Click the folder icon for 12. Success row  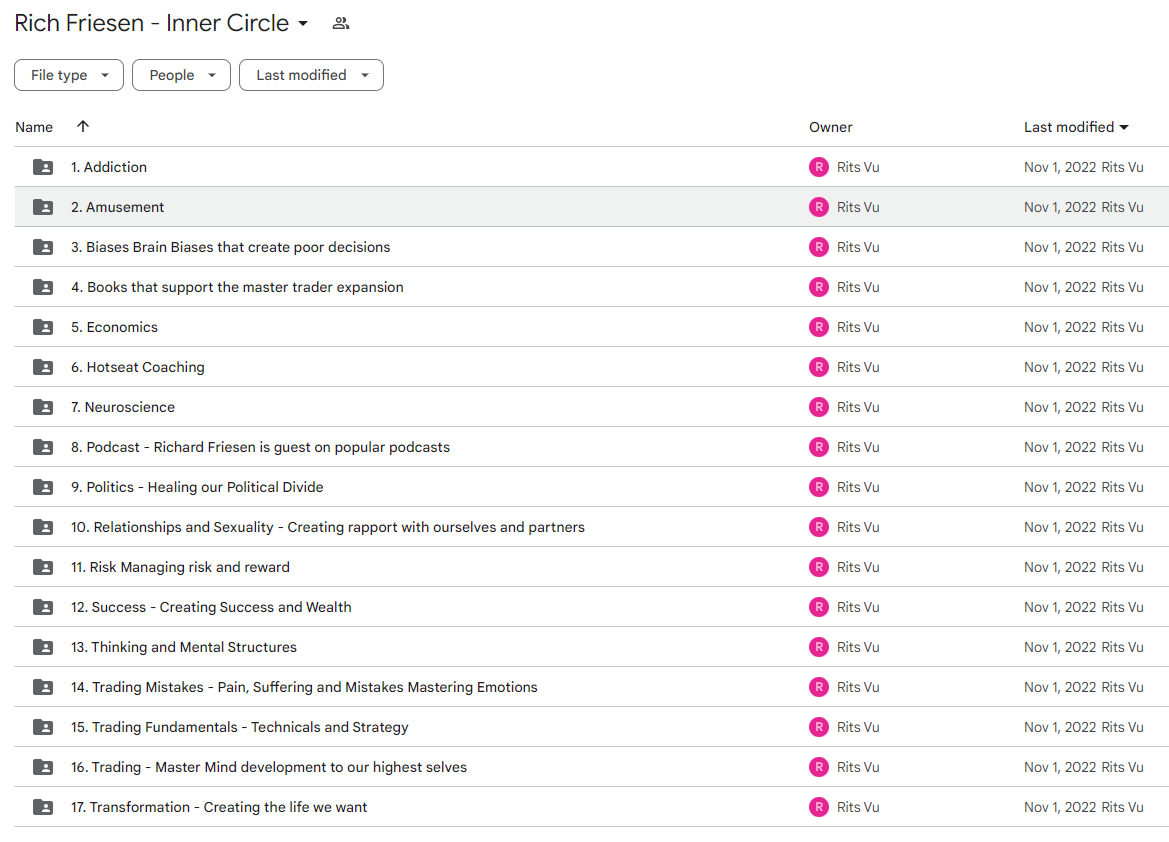click(43, 607)
